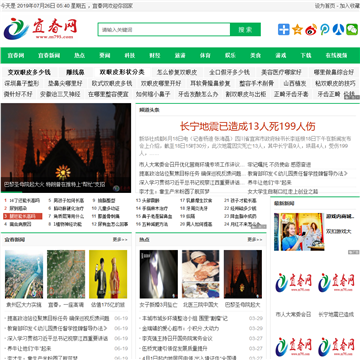Screen dimensions: 360x360
Task: Click the 全口假牙多少钱 tag link
Action: coord(229,72)
